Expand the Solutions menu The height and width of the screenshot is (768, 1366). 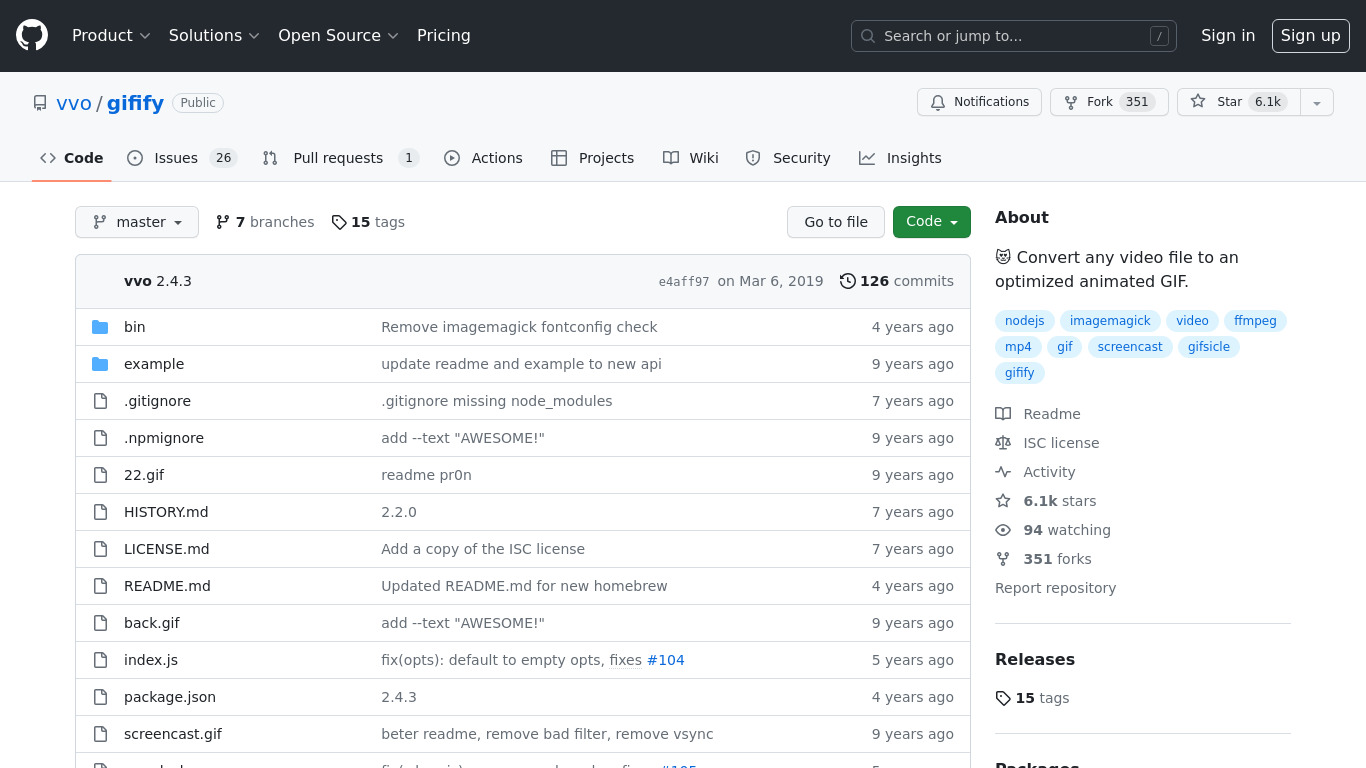tap(214, 35)
